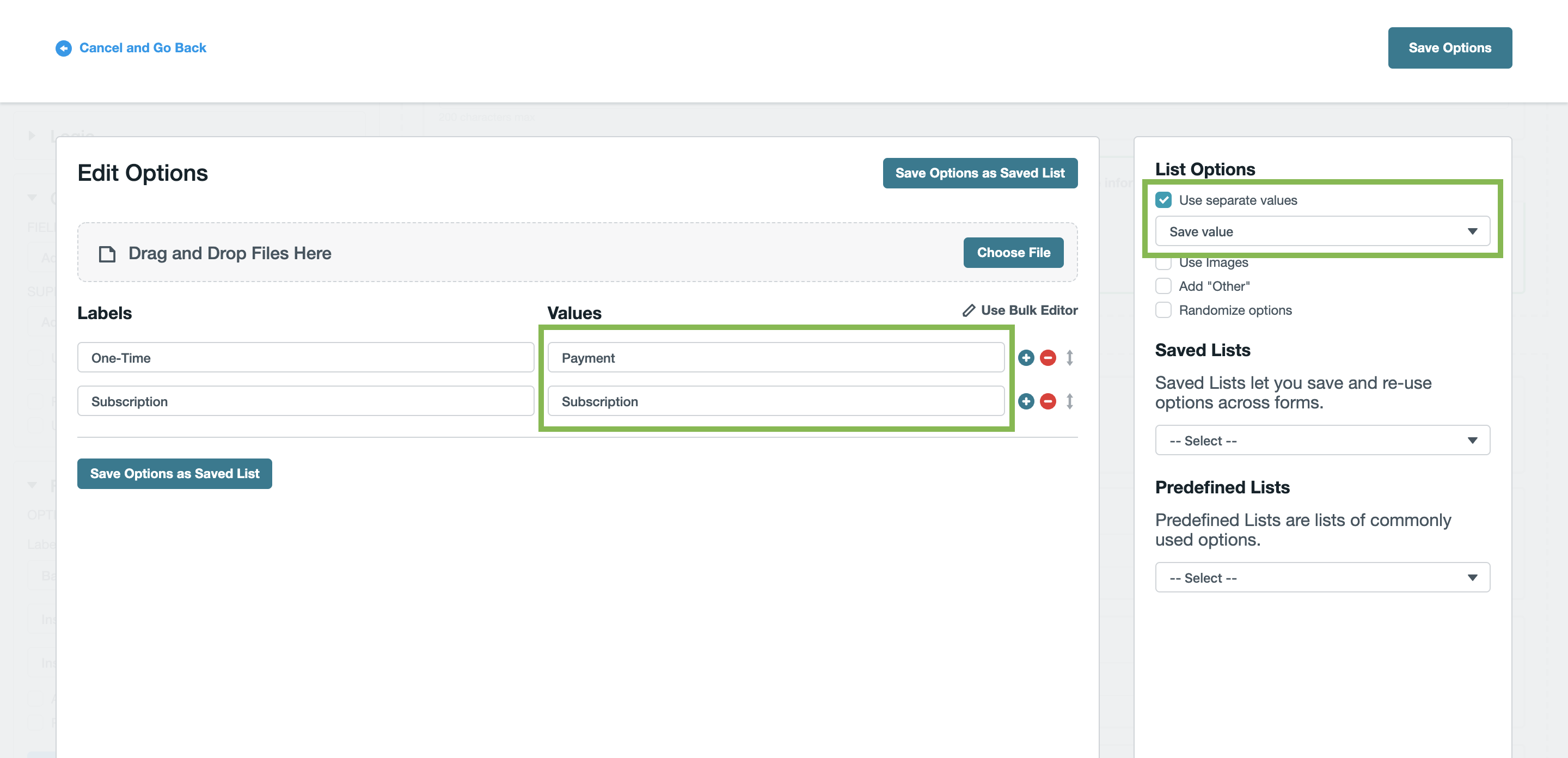Open the Saved Lists select dropdown

tap(1322, 440)
